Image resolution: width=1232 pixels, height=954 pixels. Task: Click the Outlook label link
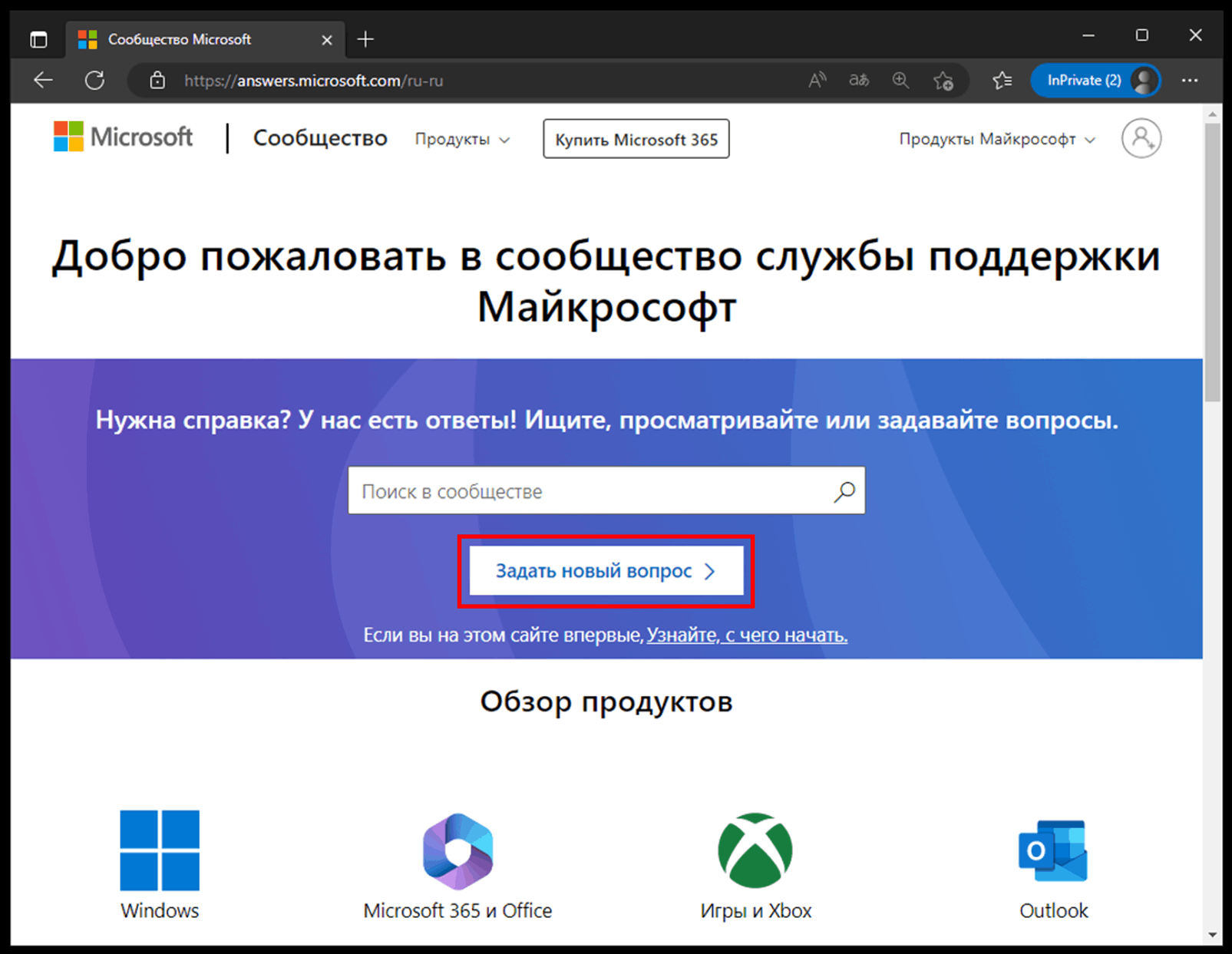coord(1053,910)
